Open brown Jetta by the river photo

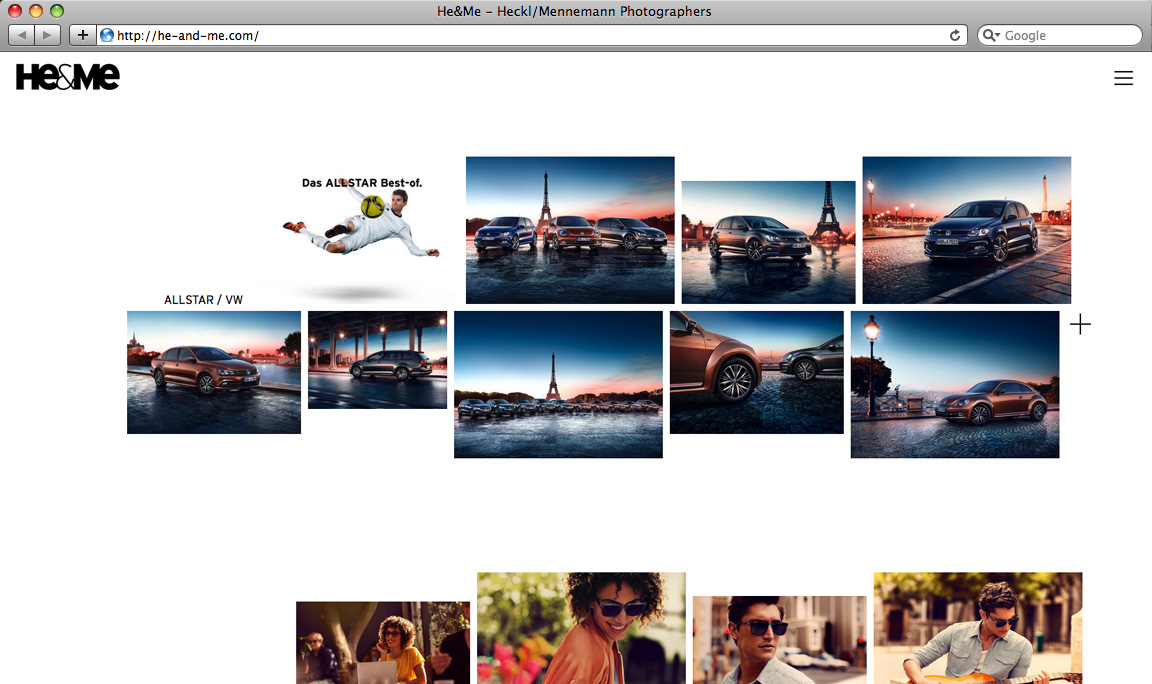click(214, 372)
